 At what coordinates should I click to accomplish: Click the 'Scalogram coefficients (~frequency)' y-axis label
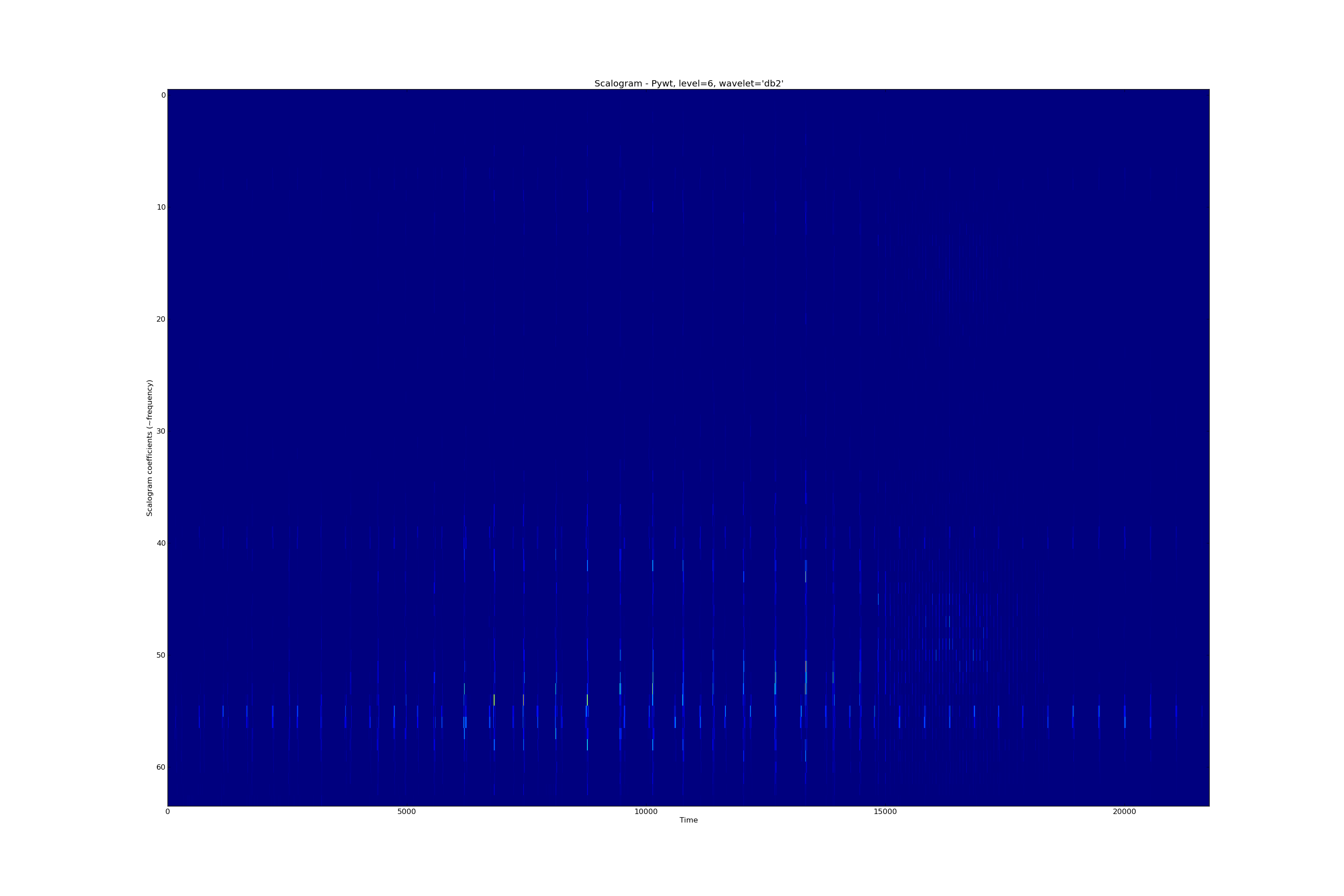point(150,448)
